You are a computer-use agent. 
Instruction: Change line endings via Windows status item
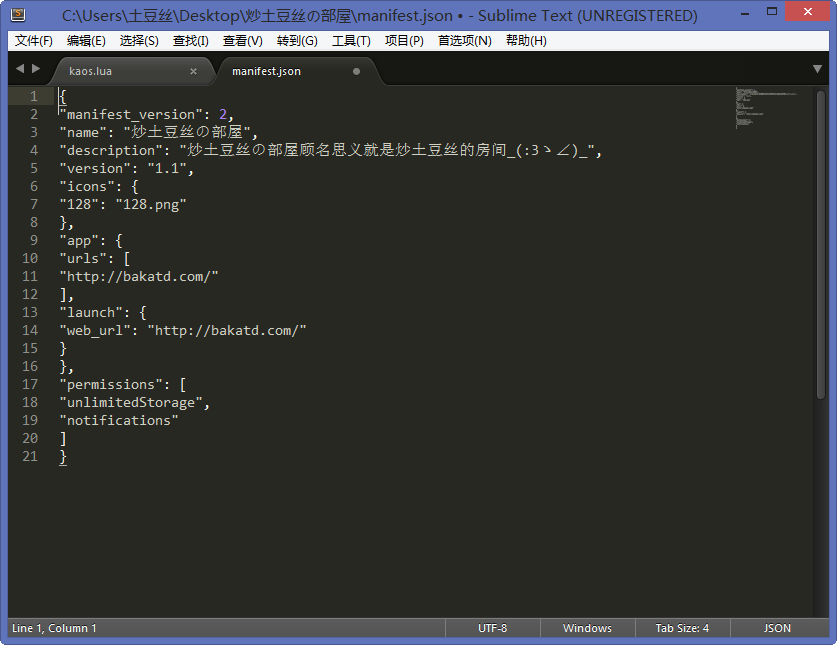pos(587,628)
